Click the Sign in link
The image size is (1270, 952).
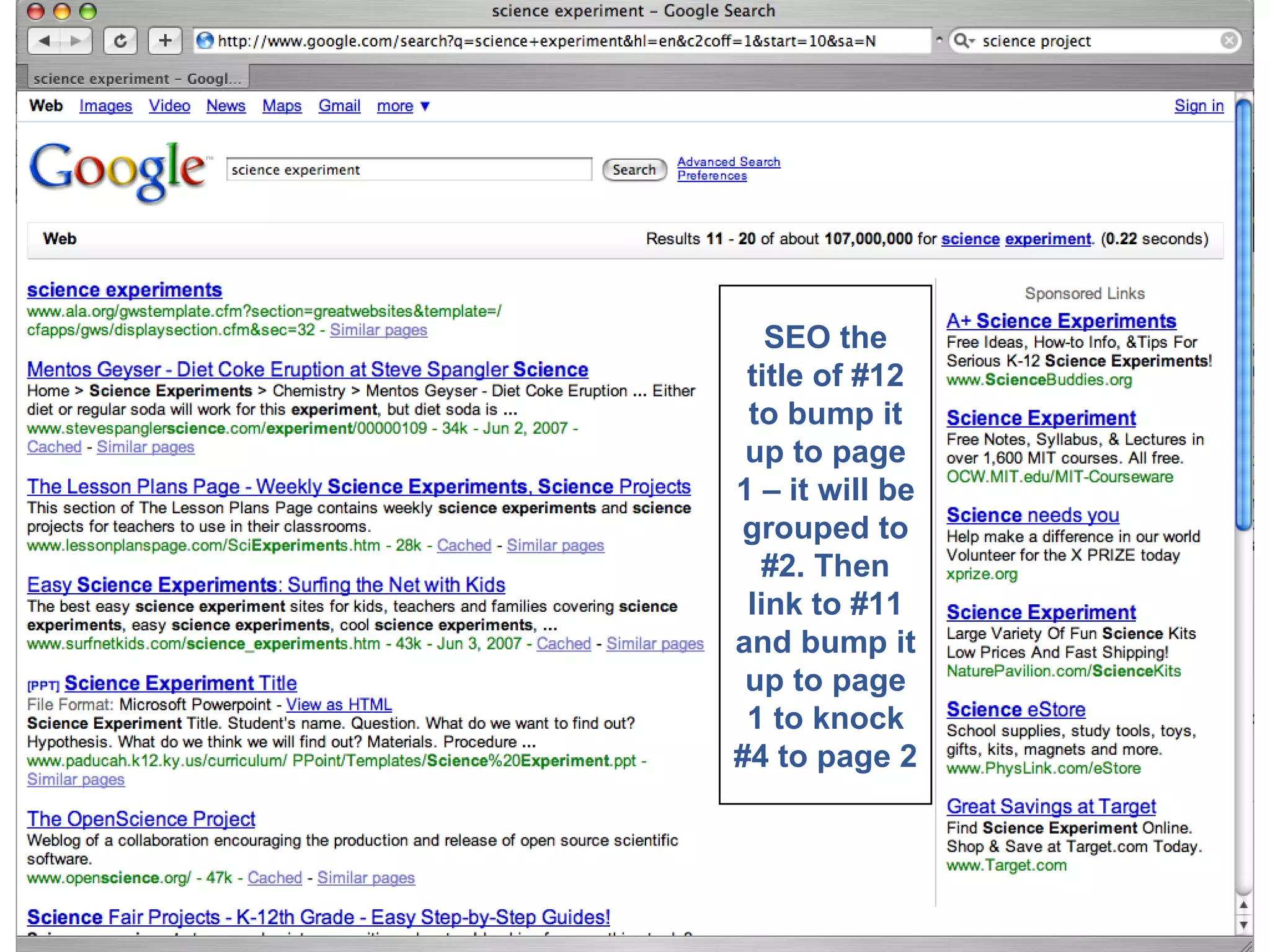(1199, 106)
